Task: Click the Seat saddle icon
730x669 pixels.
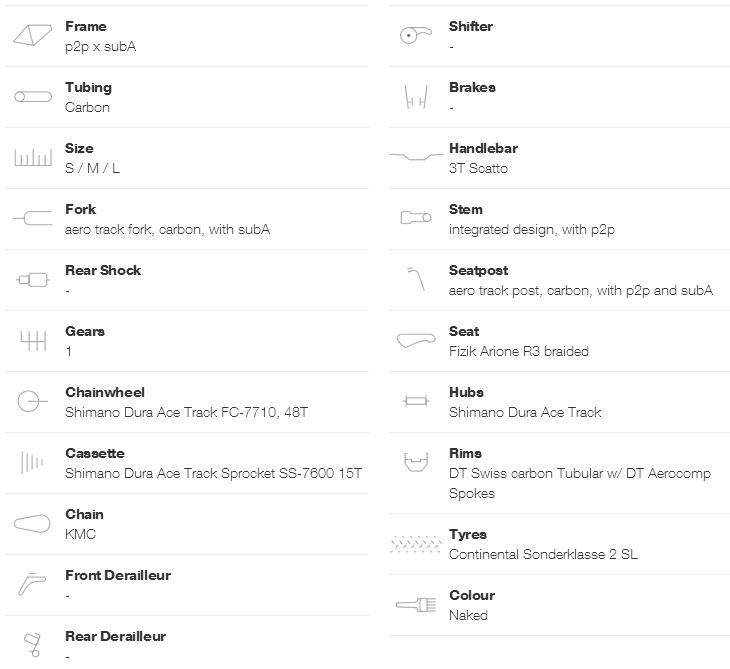Action: (415, 341)
